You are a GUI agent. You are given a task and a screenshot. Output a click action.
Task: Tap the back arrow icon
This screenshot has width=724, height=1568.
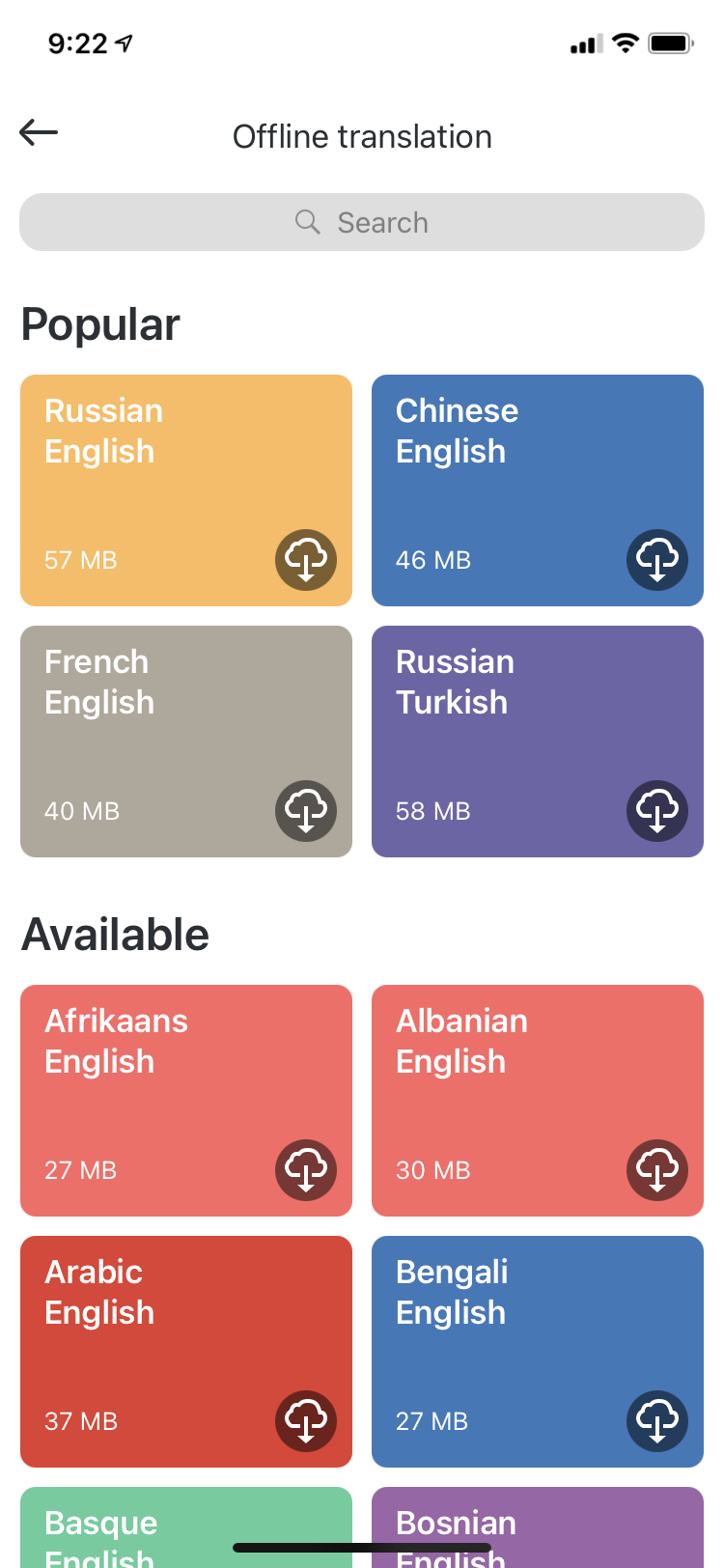tap(39, 132)
